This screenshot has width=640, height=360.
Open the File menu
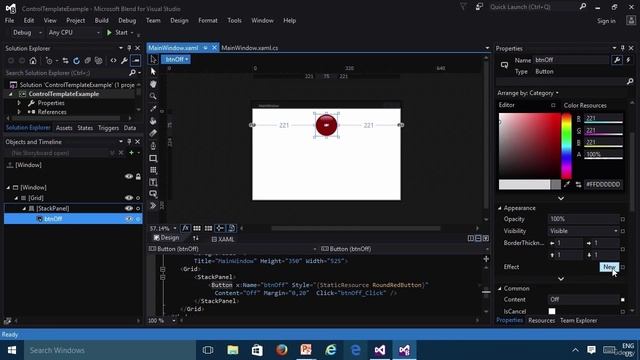(x=9, y=20)
